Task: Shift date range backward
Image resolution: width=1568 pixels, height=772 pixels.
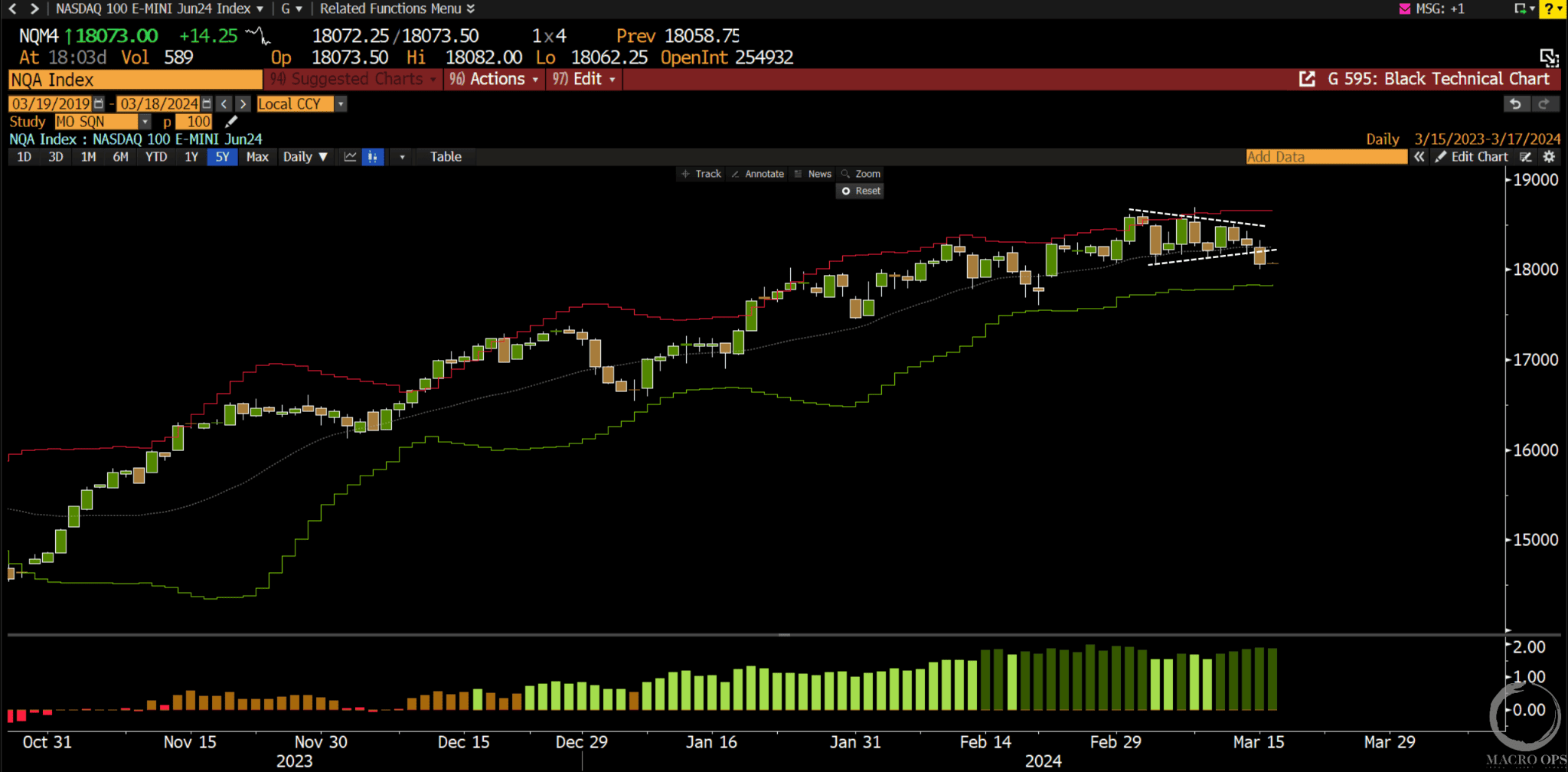Action: click(x=224, y=103)
